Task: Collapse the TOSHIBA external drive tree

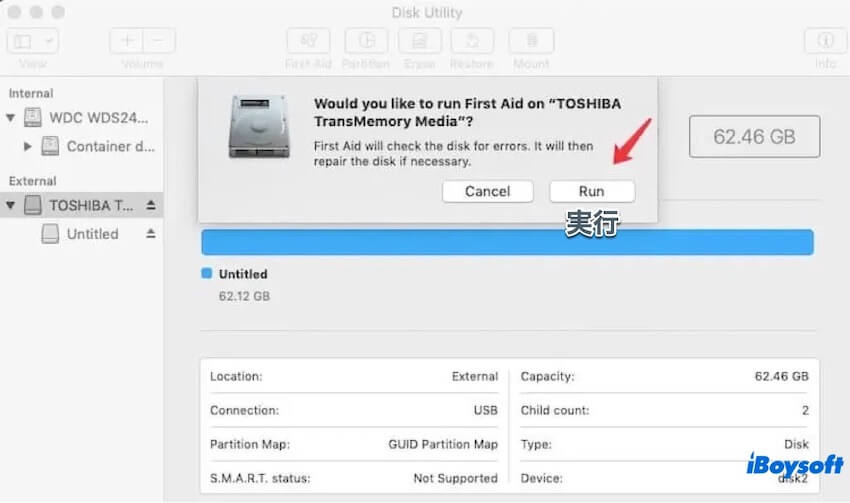Action: (11, 205)
